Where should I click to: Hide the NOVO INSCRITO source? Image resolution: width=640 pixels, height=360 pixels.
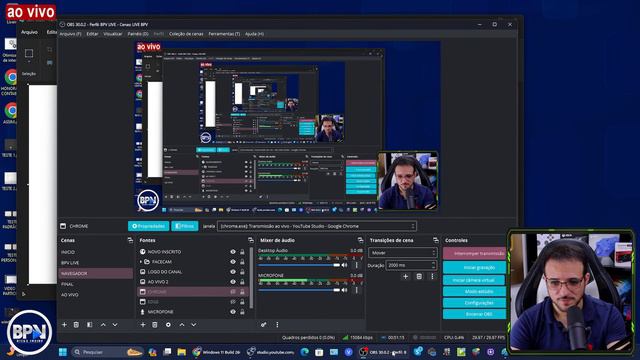pos(233,252)
